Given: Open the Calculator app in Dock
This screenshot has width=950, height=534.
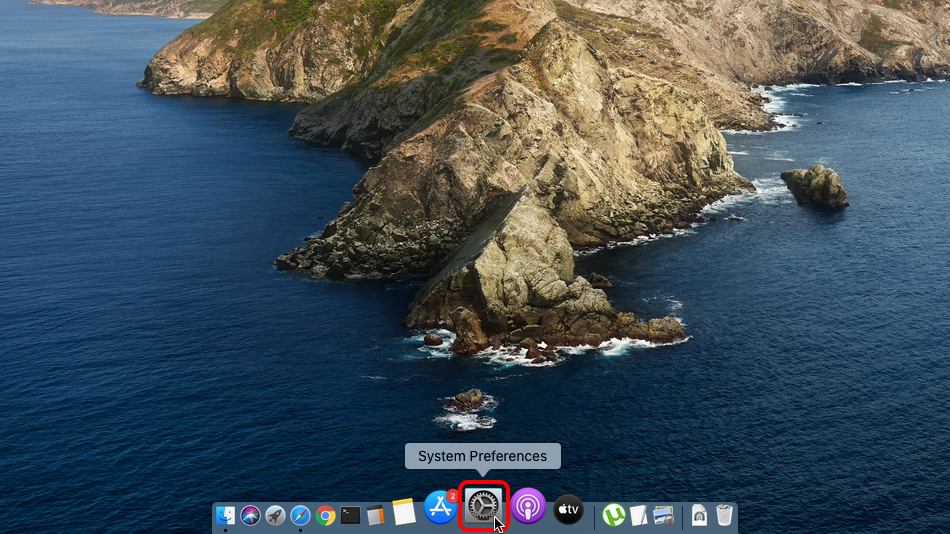Looking at the screenshot, I should click(375, 516).
